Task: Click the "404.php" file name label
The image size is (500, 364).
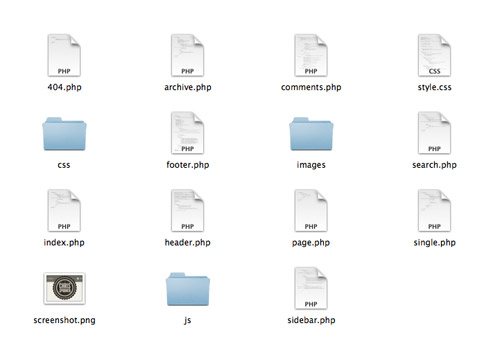Action: click(x=64, y=87)
